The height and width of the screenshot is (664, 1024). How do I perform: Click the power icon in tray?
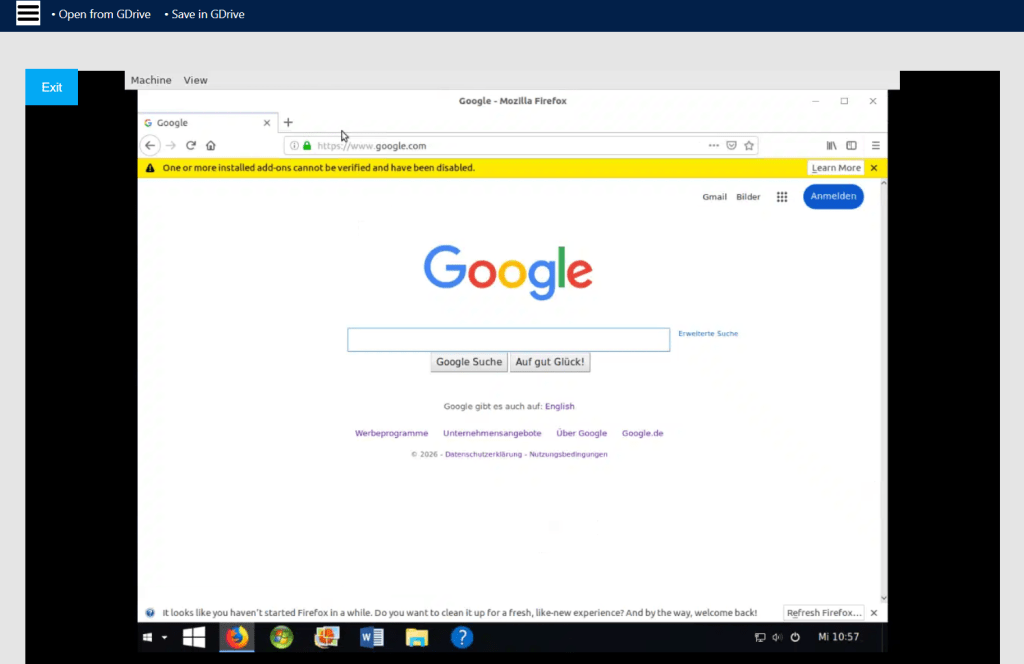(795, 637)
